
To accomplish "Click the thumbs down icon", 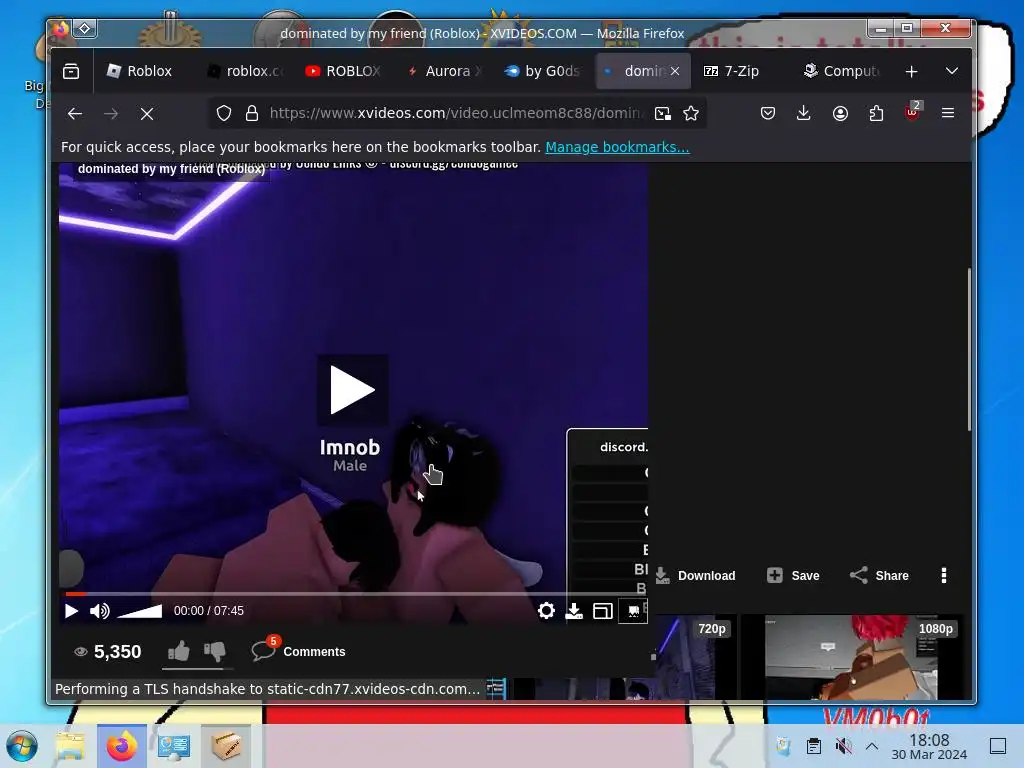I will 214,651.
